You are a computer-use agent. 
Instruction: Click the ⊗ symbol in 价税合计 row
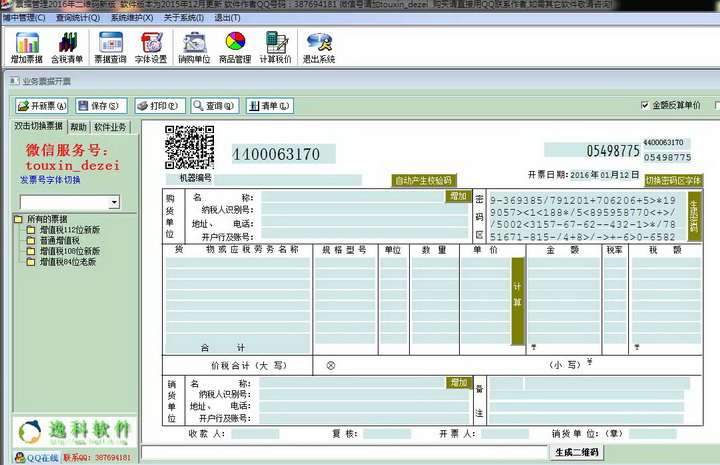tap(331, 366)
